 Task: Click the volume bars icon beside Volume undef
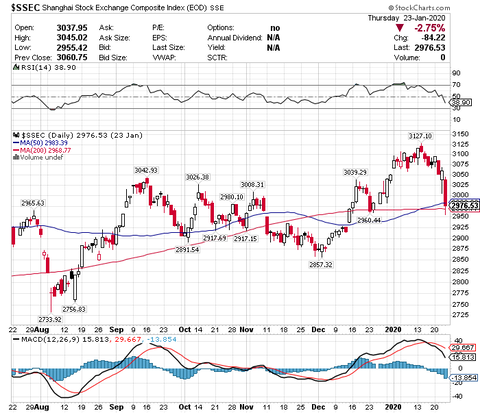pos(16,157)
